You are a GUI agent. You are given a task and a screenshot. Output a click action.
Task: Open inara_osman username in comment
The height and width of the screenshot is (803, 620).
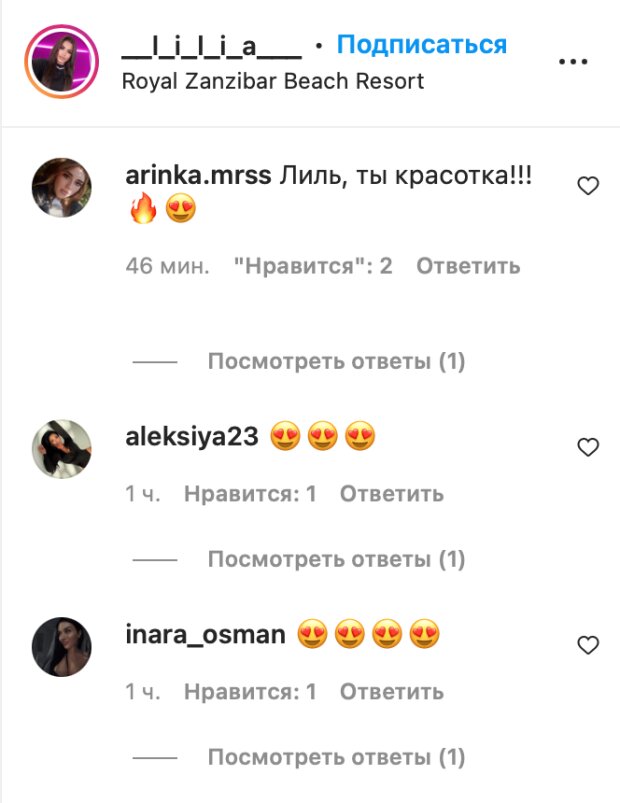click(205, 635)
